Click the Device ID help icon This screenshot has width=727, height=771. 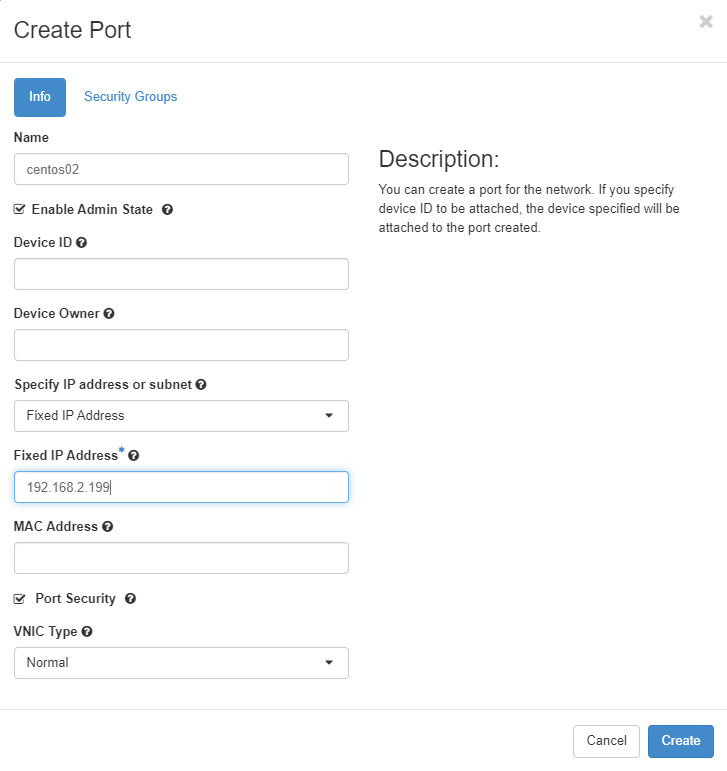81,242
